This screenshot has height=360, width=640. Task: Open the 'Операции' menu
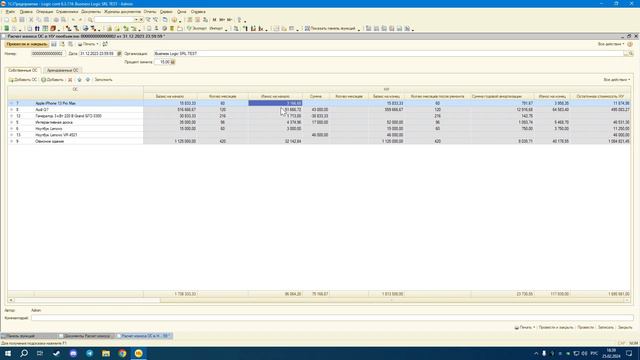coord(44,12)
